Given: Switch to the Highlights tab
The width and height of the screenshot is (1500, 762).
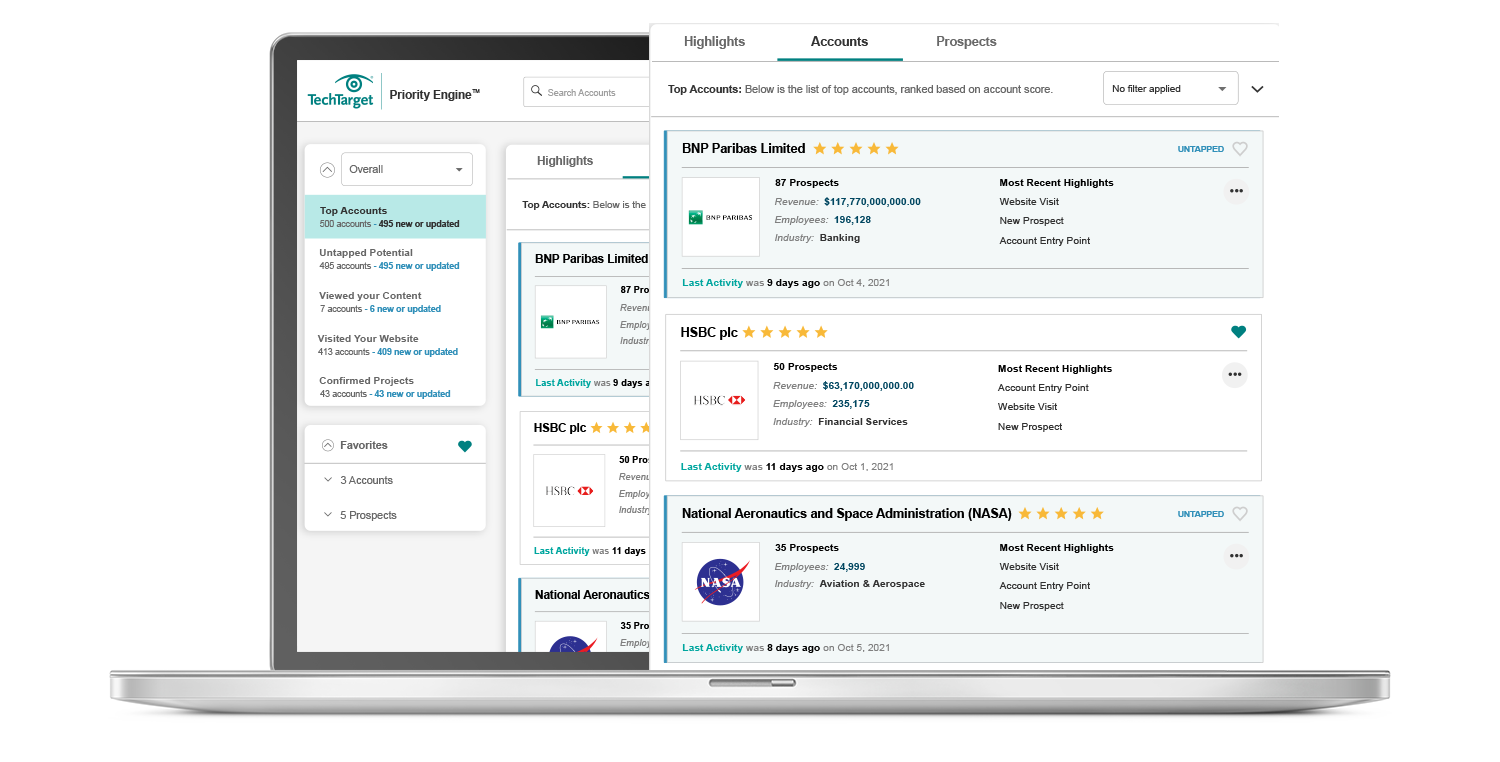Looking at the screenshot, I should (714, 42).
